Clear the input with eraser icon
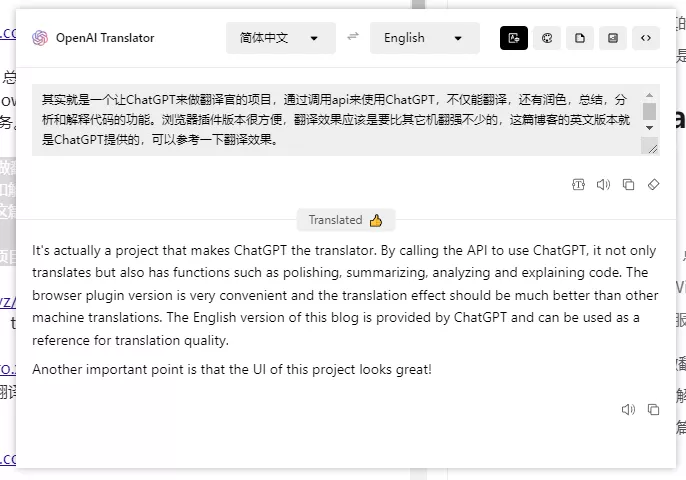 click(654, 185)
